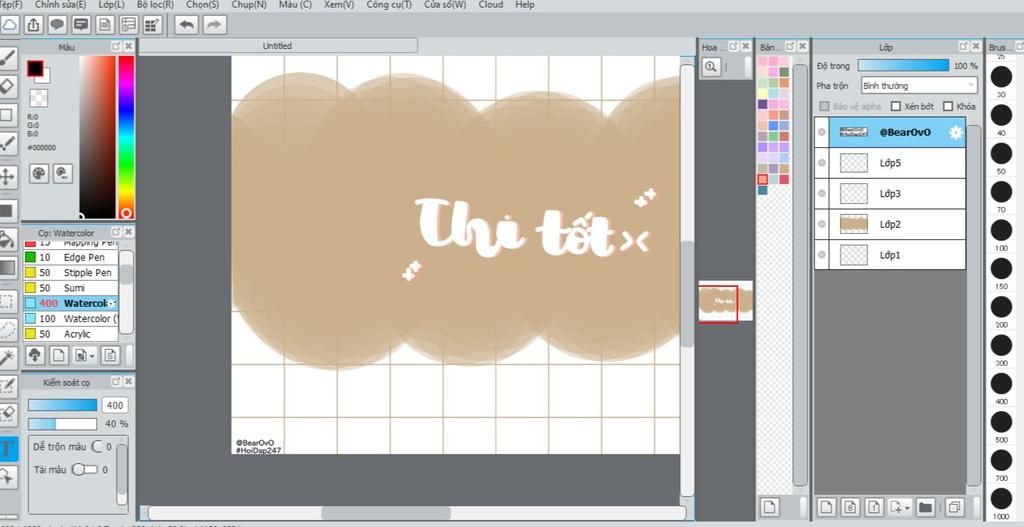The width and height of the screenshot is (1024, 527).
Task: Toggle the Khóa checkbox
Action: (948, 106)
